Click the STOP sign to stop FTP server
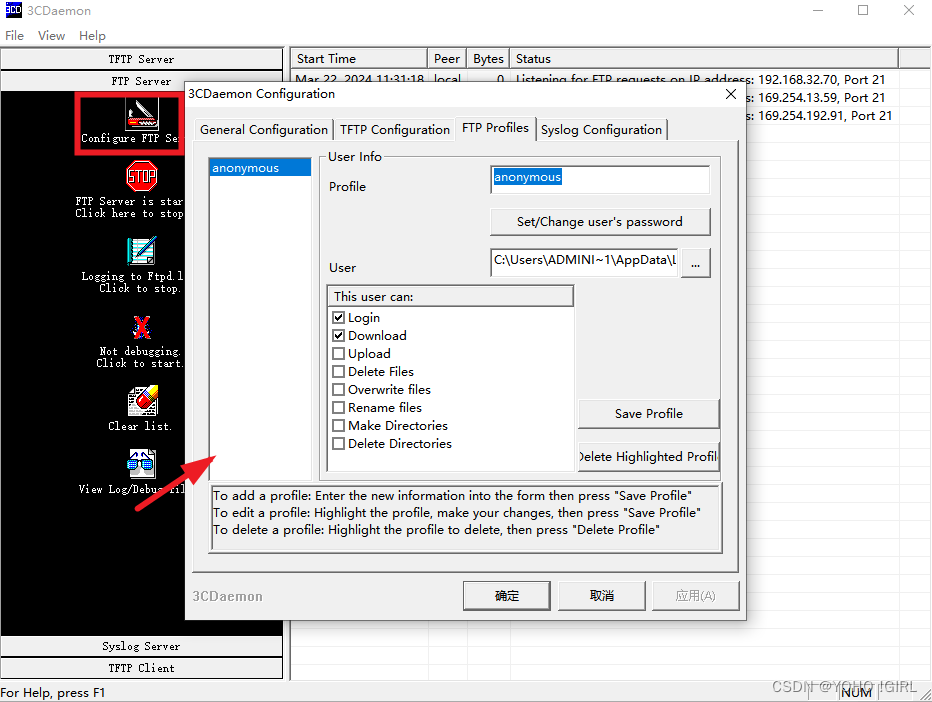Image resolution: width=932 pixels, height=702 pixels. [x=141, y=176]
